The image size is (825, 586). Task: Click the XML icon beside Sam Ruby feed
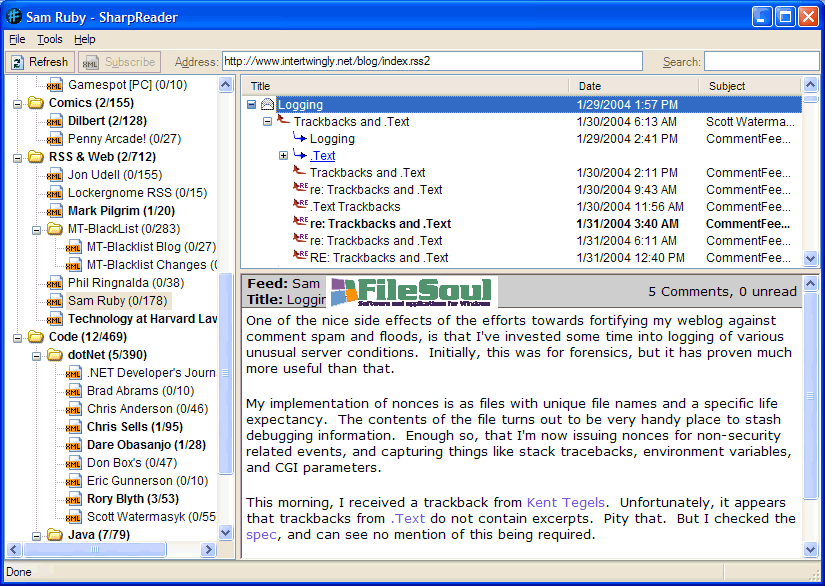(54, 301)
